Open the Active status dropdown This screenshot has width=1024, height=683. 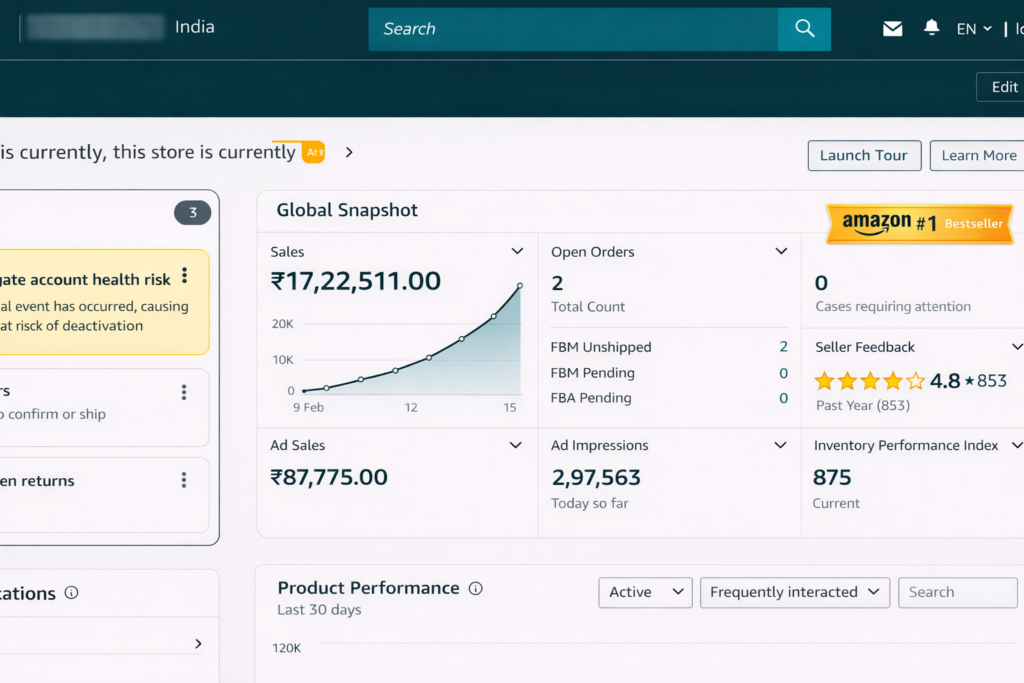click(645, 592)
